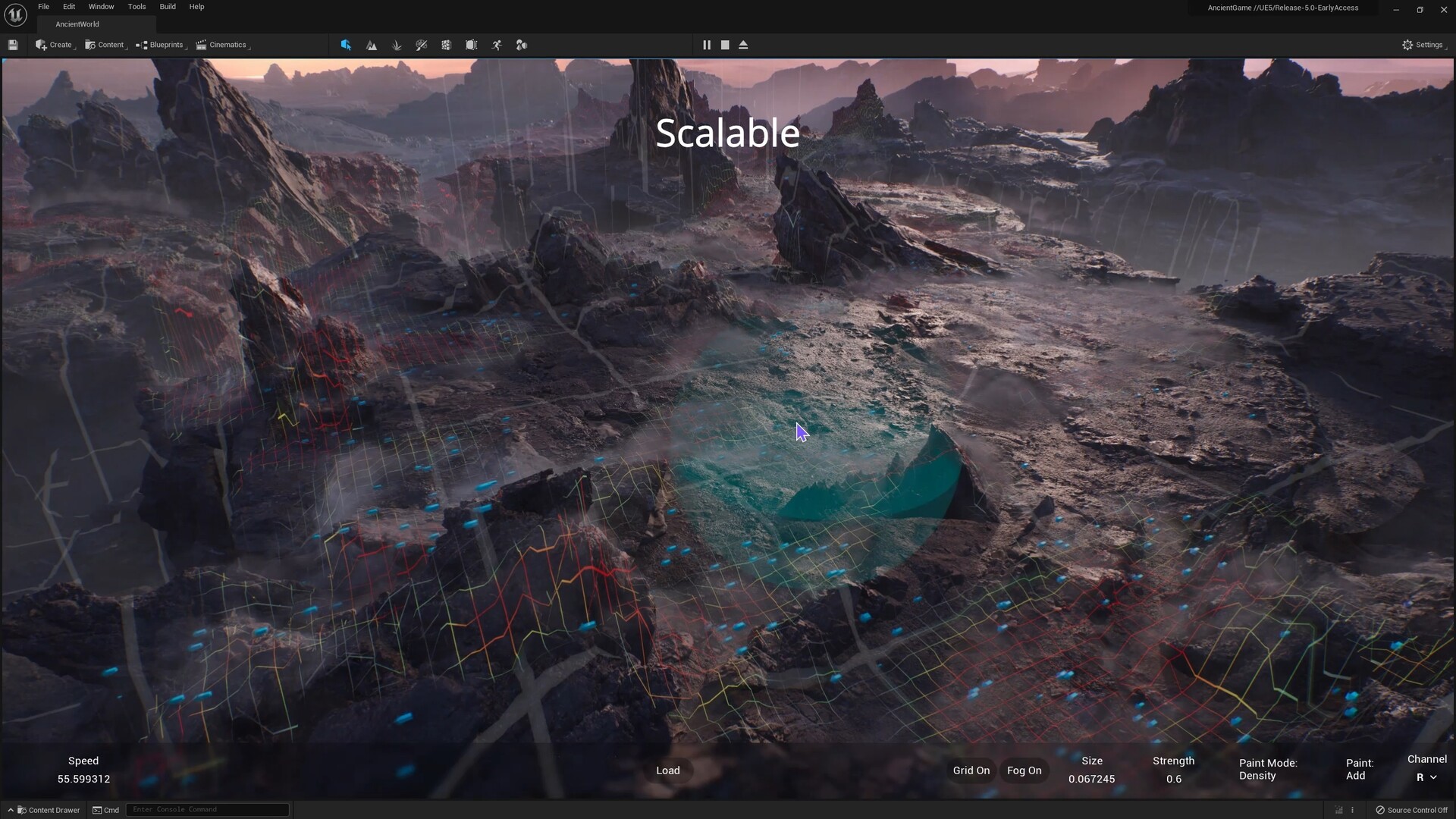Viewport: 1456px width, 819px height.
Task: Select the Mesh Paint mode
Action: [422, 45]
